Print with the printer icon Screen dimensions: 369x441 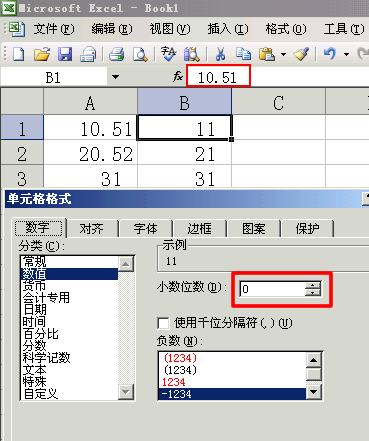117,54
